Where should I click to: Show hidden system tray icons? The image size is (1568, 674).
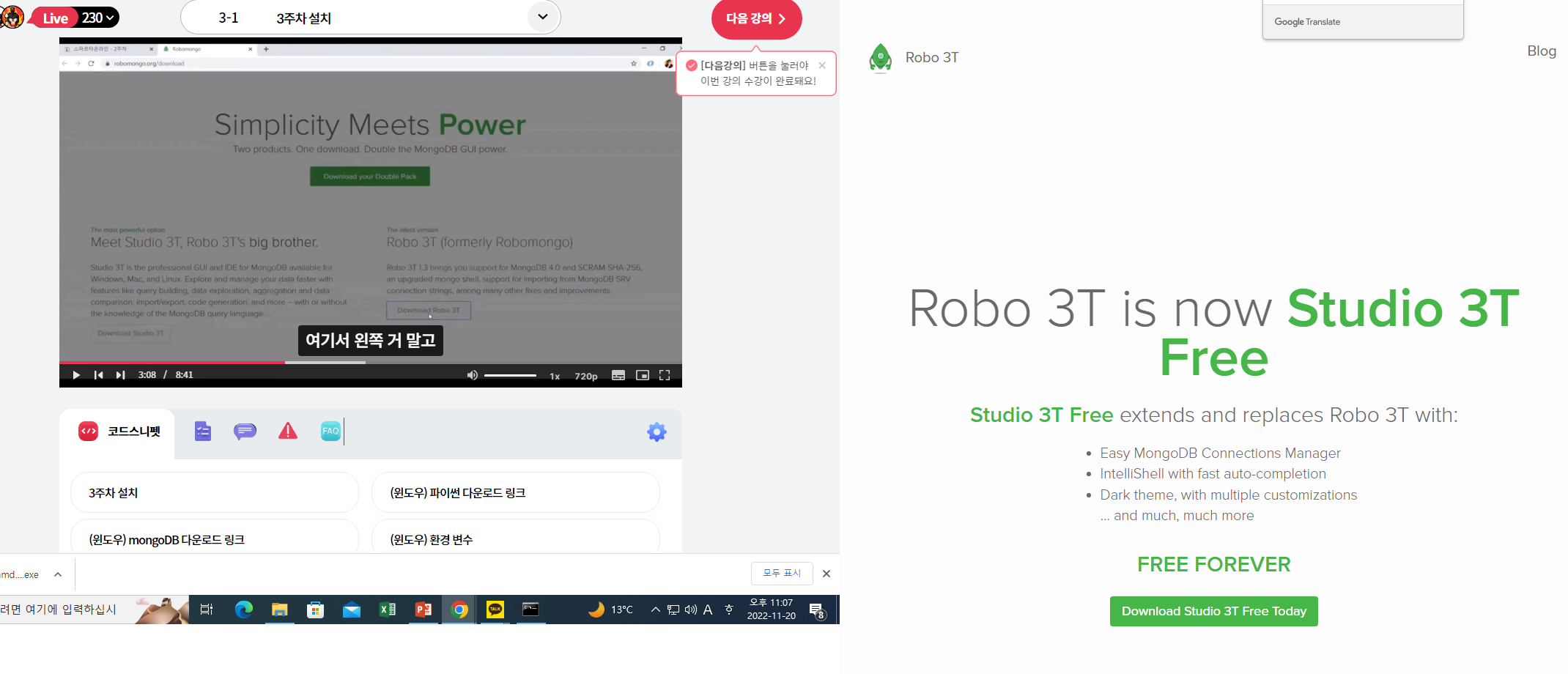[656, 610]
